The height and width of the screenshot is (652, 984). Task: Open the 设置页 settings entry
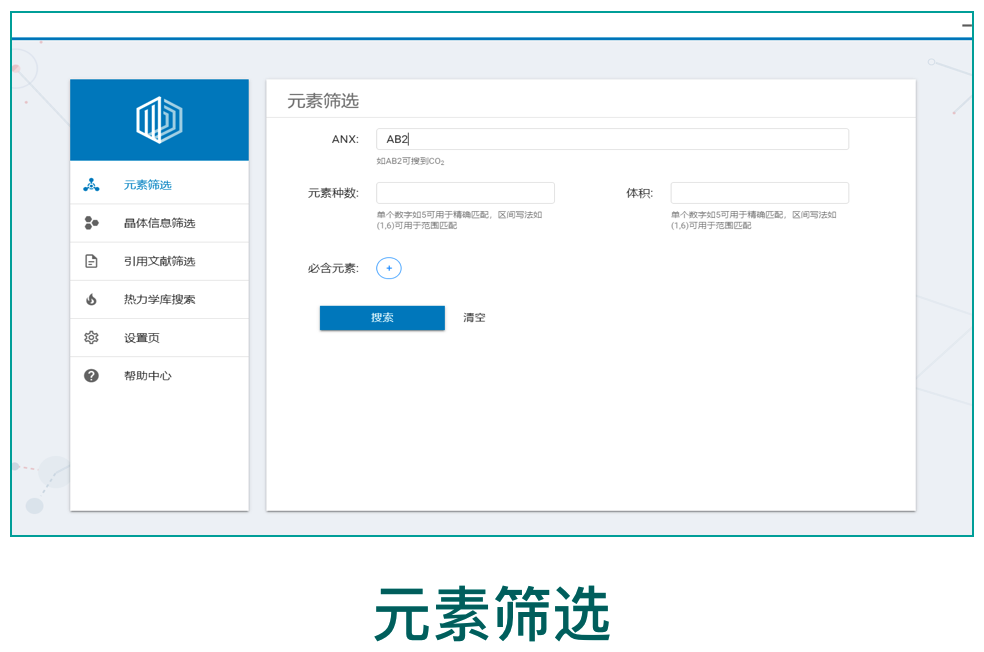point(141,338)
